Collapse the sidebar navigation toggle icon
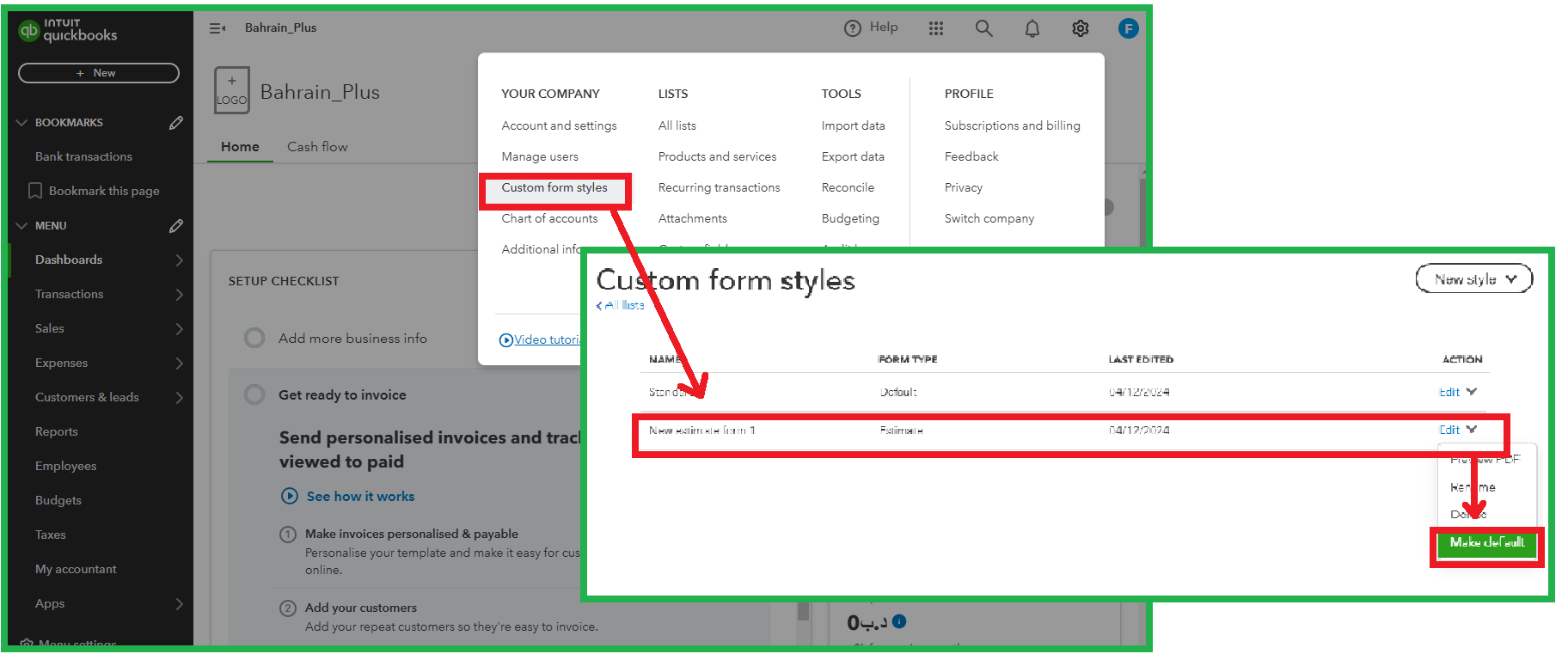Viewport: 1568px width, 660px height. point(217,28)
